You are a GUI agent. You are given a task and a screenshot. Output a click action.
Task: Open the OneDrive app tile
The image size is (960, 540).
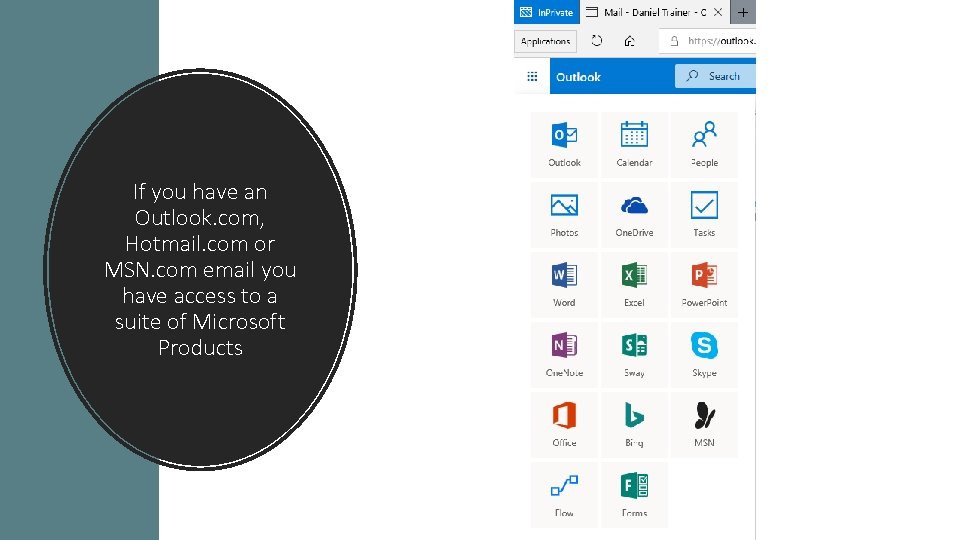tap(634, 215)
